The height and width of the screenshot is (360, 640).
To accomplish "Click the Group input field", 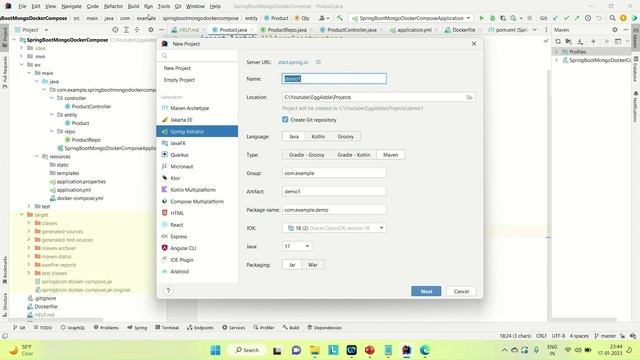I will coord(334,173).
